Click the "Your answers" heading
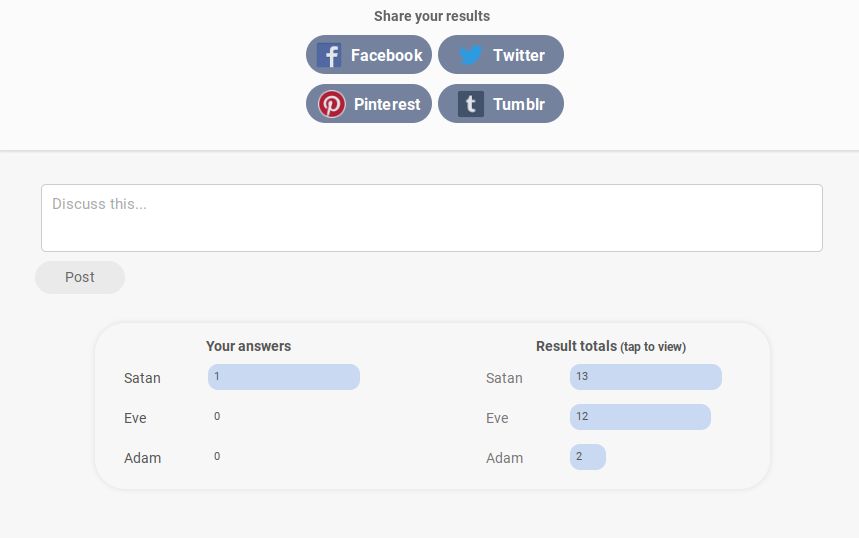 (248, 346)
